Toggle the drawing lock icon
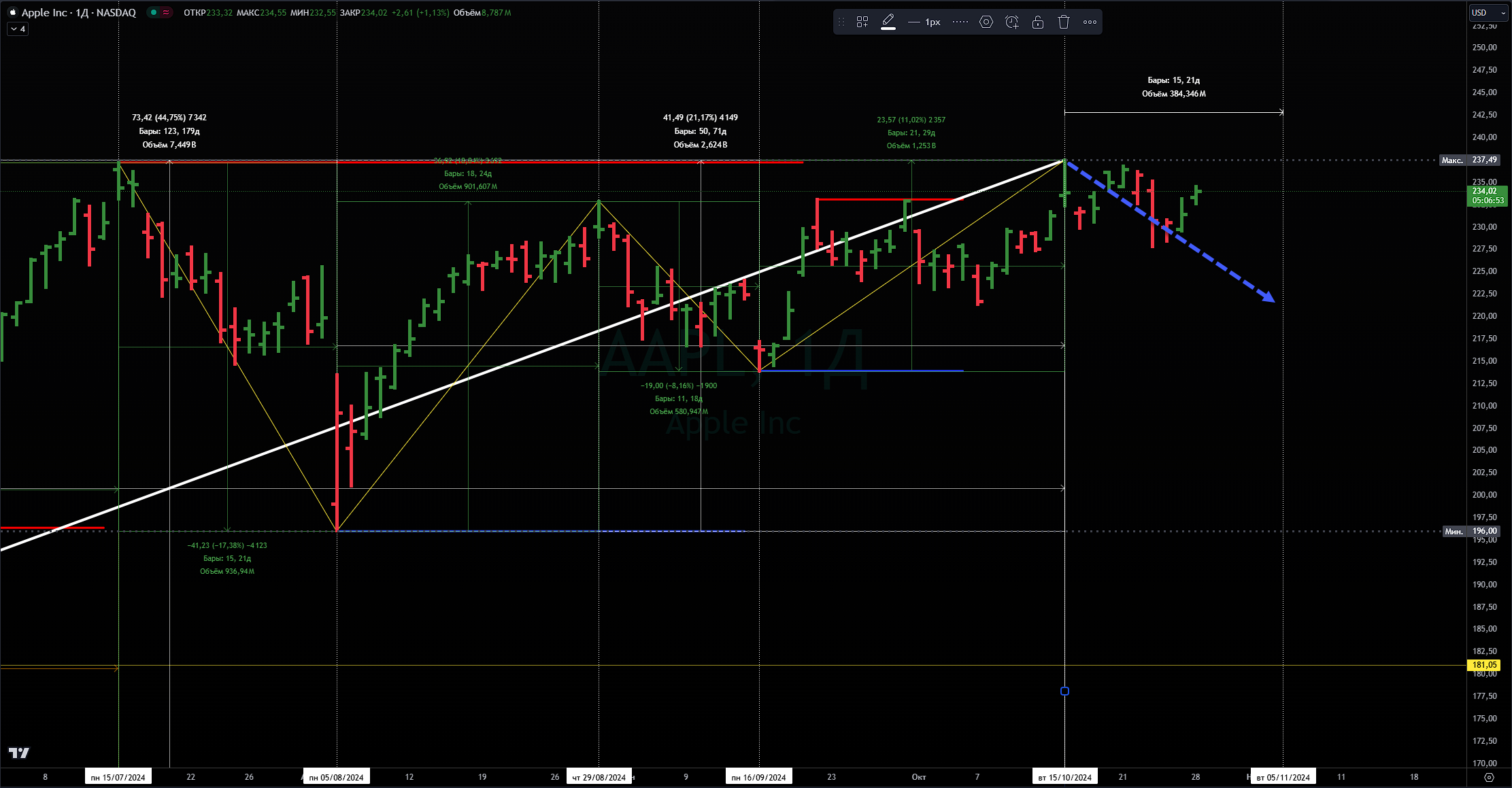 coord(1038,22)
